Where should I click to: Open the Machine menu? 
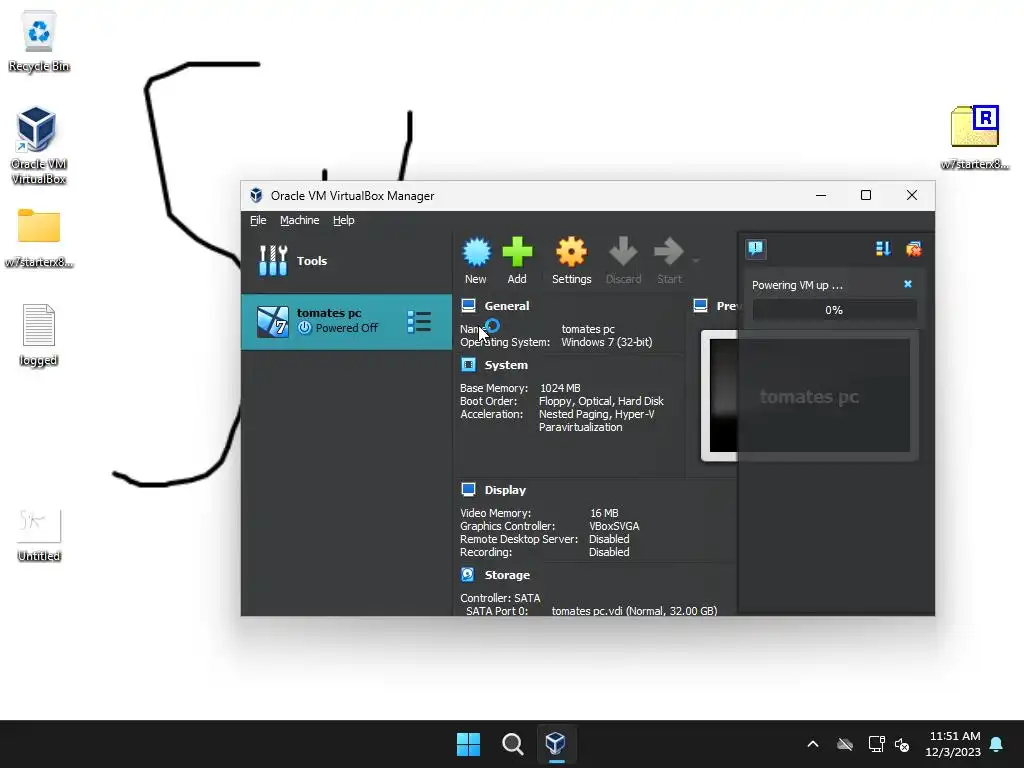(x=300, y=220)
